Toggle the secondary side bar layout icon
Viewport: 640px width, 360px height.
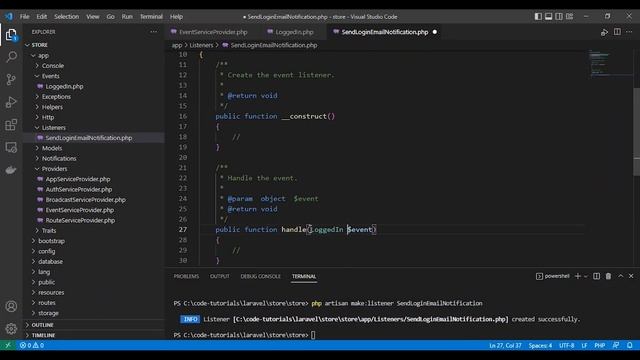(x=559, y=16)
